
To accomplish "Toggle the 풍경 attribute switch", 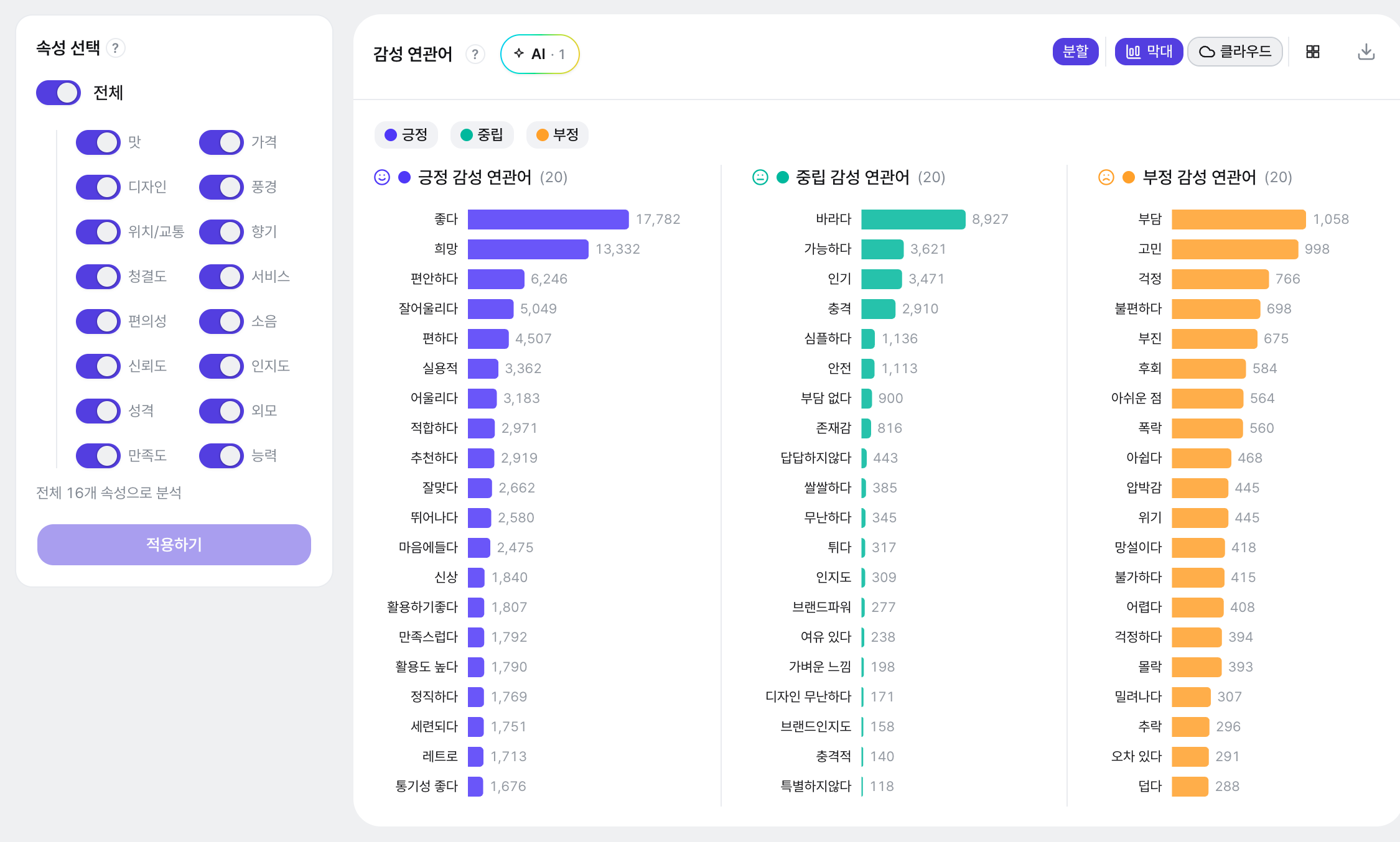I will tap(222, 187).
